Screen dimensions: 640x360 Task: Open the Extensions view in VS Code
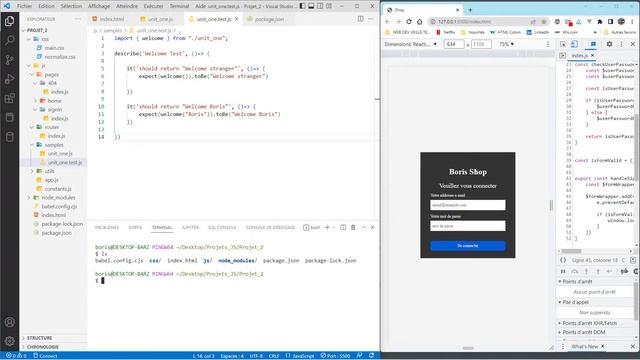click(9, 98)
